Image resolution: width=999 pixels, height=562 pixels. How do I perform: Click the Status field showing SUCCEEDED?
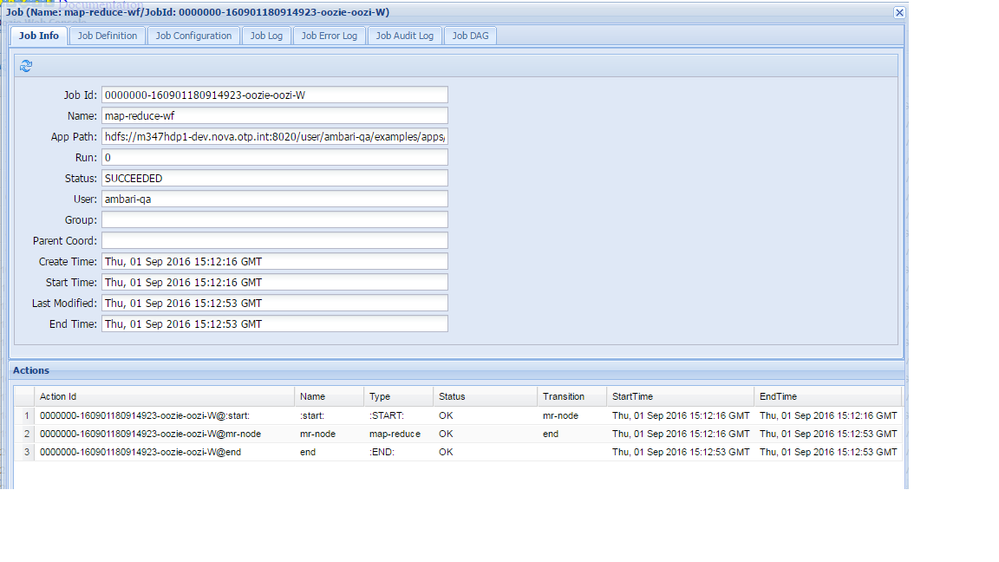(275, 178)
